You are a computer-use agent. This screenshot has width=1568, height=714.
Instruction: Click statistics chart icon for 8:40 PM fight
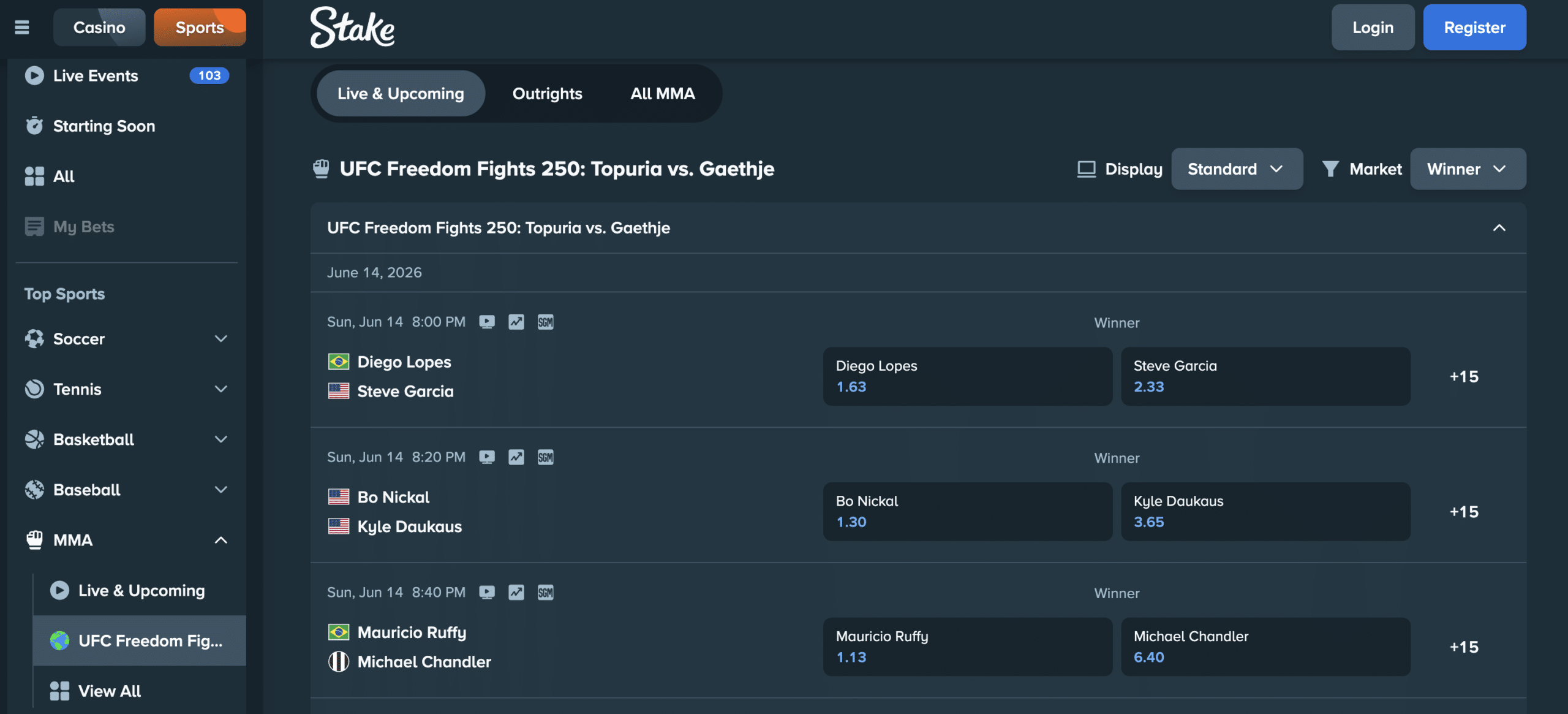pyautogui.click(x=516, y=593)
